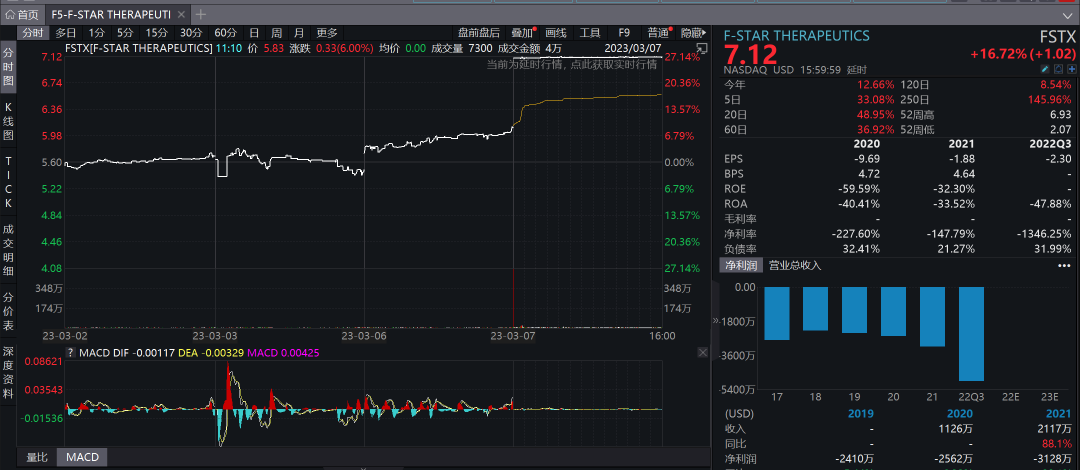This screenshot has height=470, width=1080.
Task: Open the 工具 tools menu
Action: (x=590, y=33)
